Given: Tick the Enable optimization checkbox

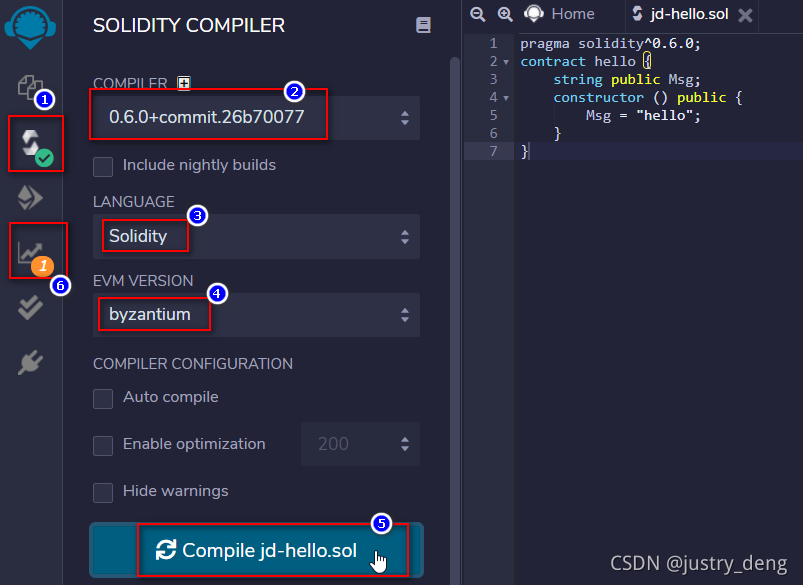Looking at the screenshot, I should [103, 446].
